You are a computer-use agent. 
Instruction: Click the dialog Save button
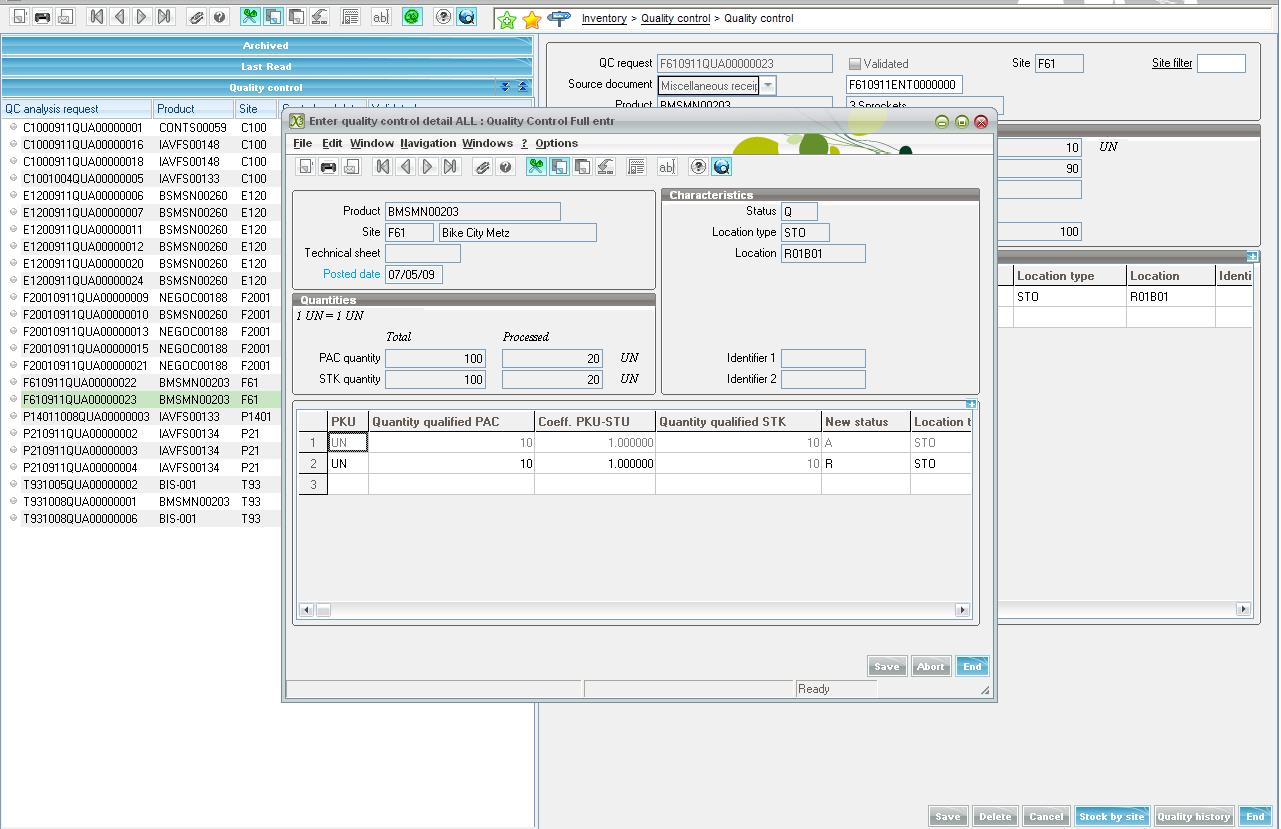click(887, 667)
